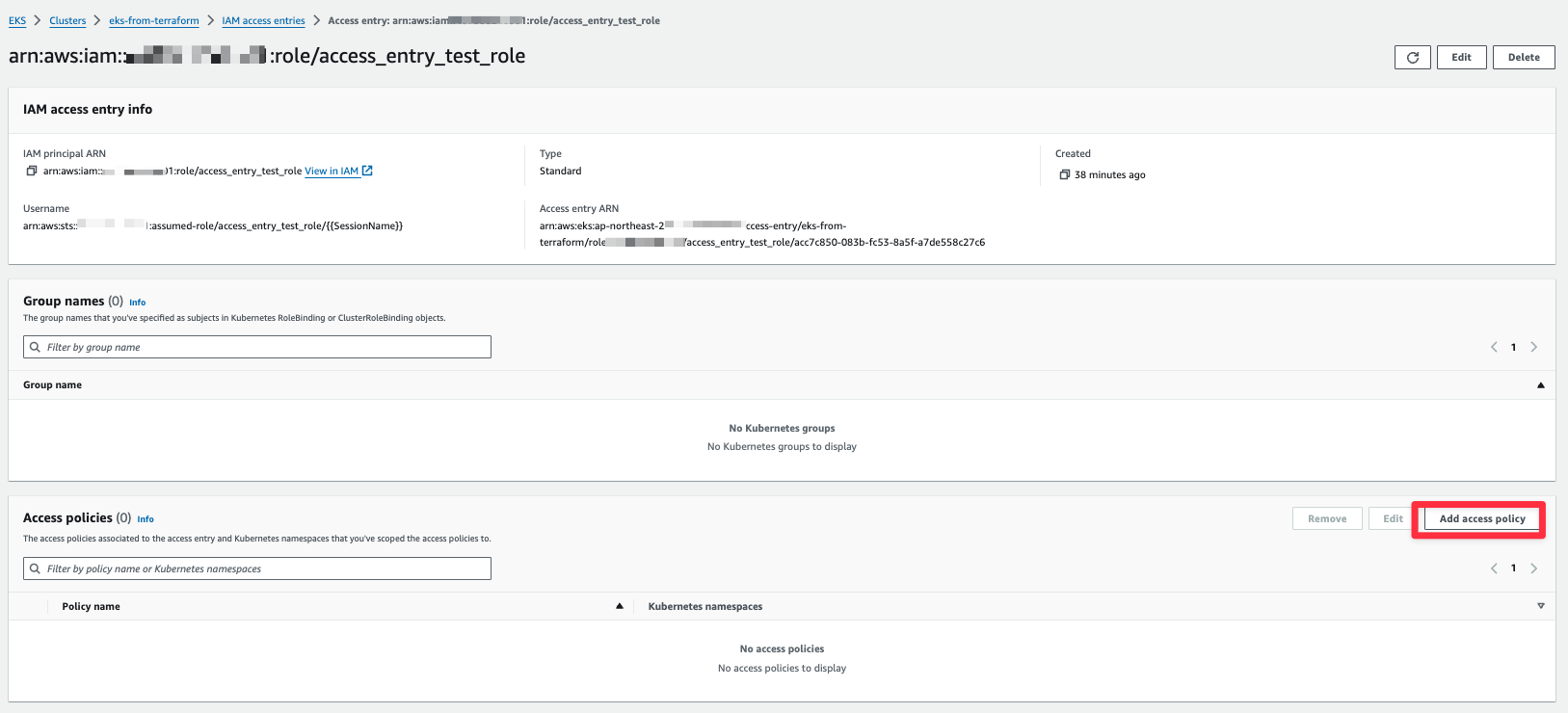Copy the IAM principal ARN icon
Image resolution: width=1568 pixels, height=713 pixels.
pyautogui.click(x=32, y=172)
